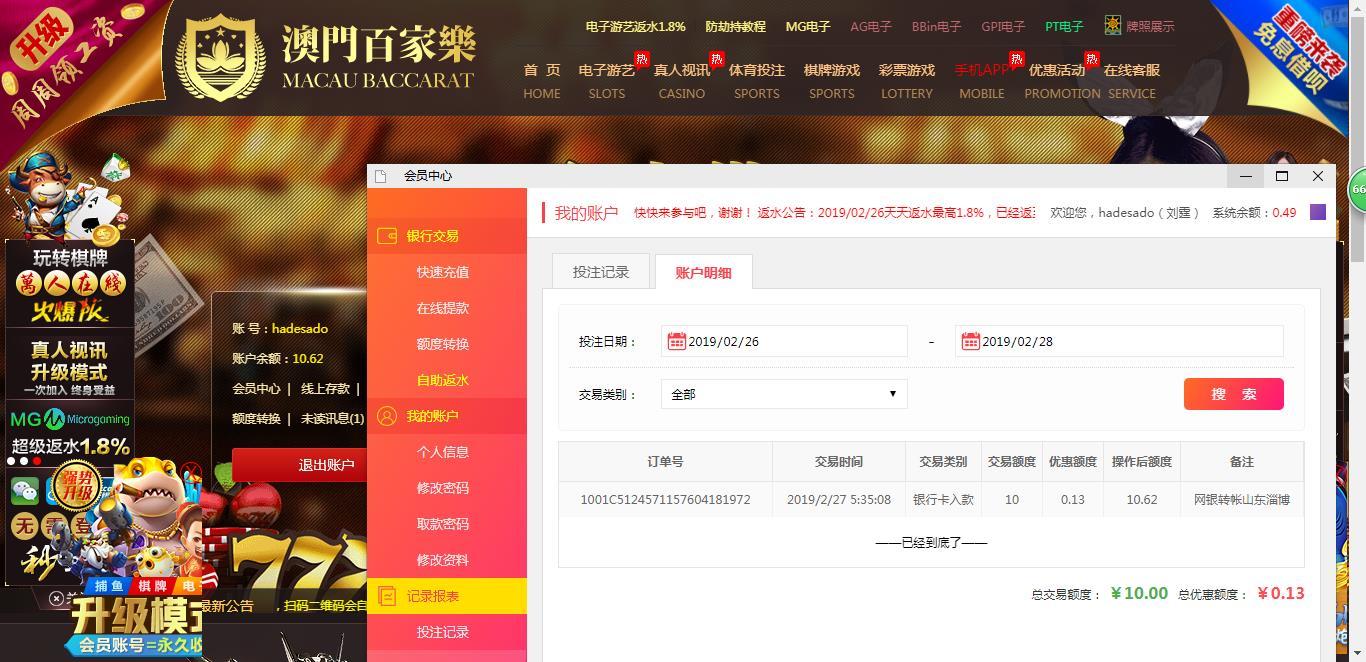Select the 账户明细 tab
This screenshot has height=662, width=1366.
(x=703, y=272)
